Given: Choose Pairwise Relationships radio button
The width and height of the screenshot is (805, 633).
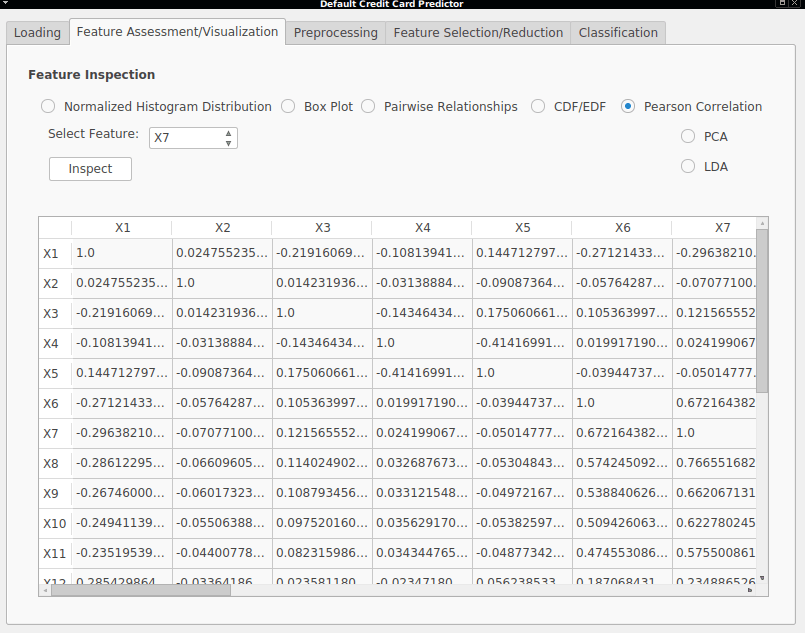Looking at the screenshot, I should (x=368, y=106).
